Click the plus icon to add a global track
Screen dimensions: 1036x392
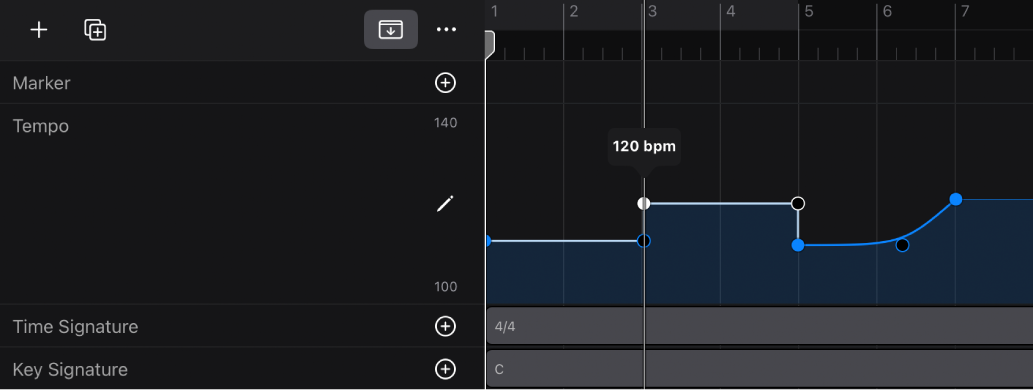pos(39,30)
